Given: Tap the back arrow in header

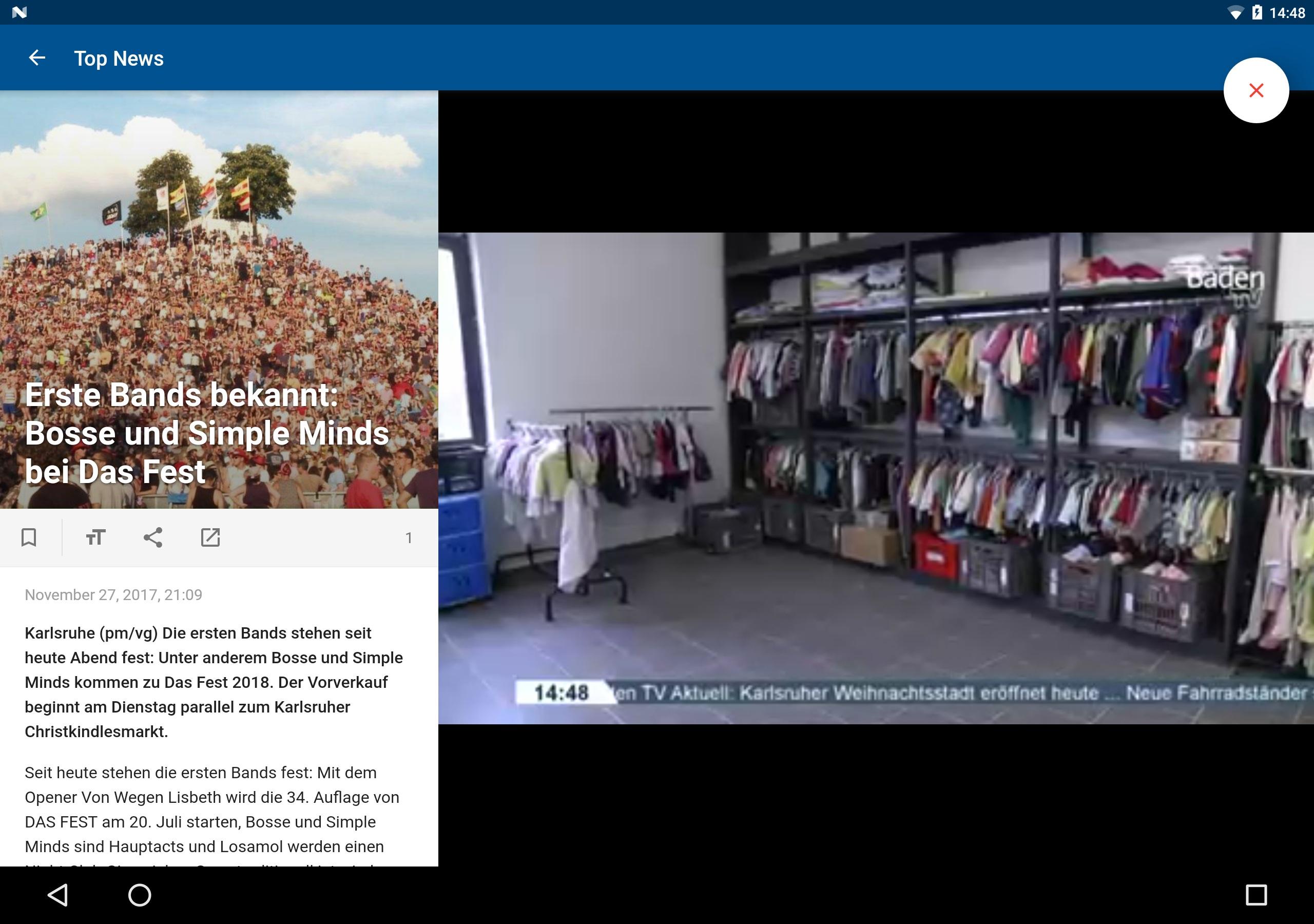Looking at the screenshot, I should [x=37, y=58].
